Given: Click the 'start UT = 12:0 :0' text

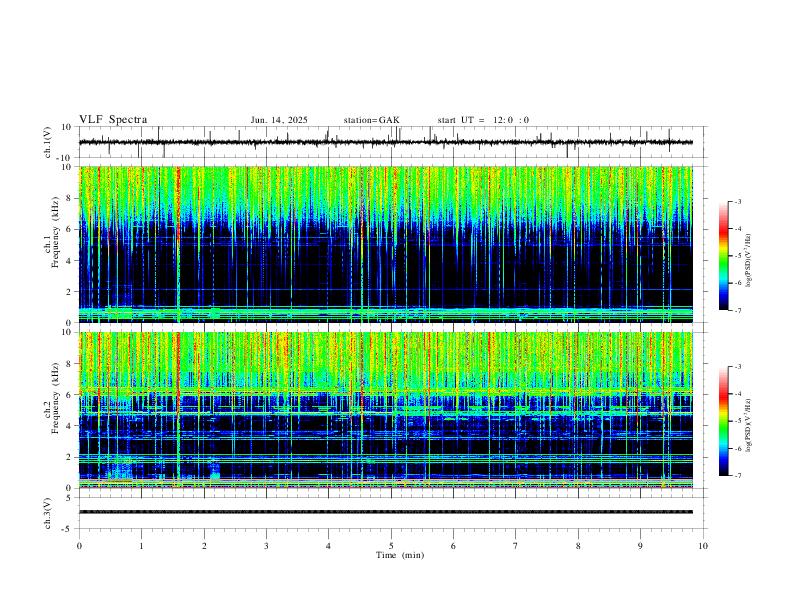Looking at the screenshot, I should pos(483,120).
